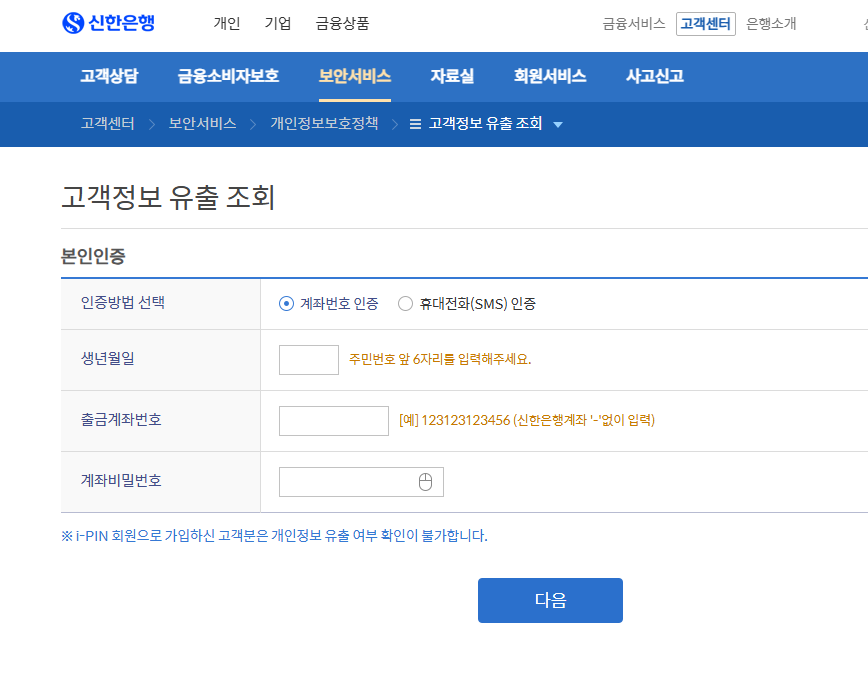This screenshot has width=868, height=683.
Task: Switch to the 사고신고 tab
Action: 655,76
